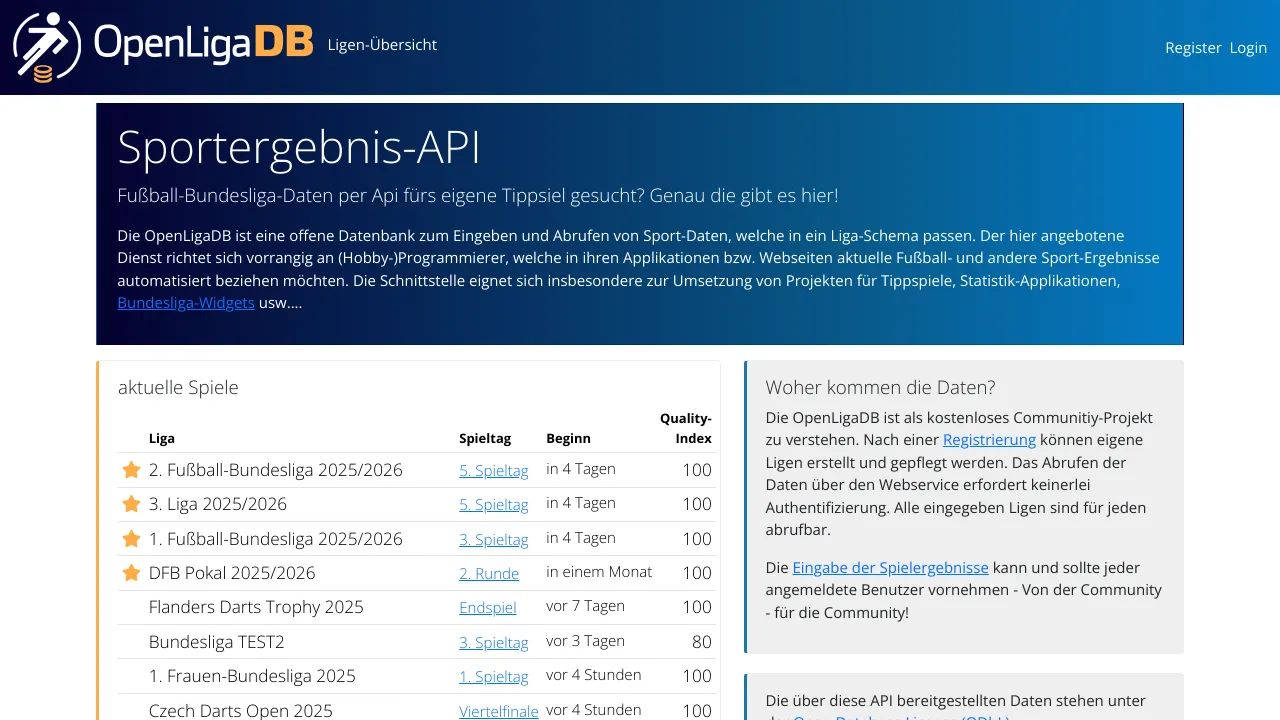Click the 'Woher kommen die Daten?' heading
This screenshot has height=720, width=1280.
pos(880,387)
